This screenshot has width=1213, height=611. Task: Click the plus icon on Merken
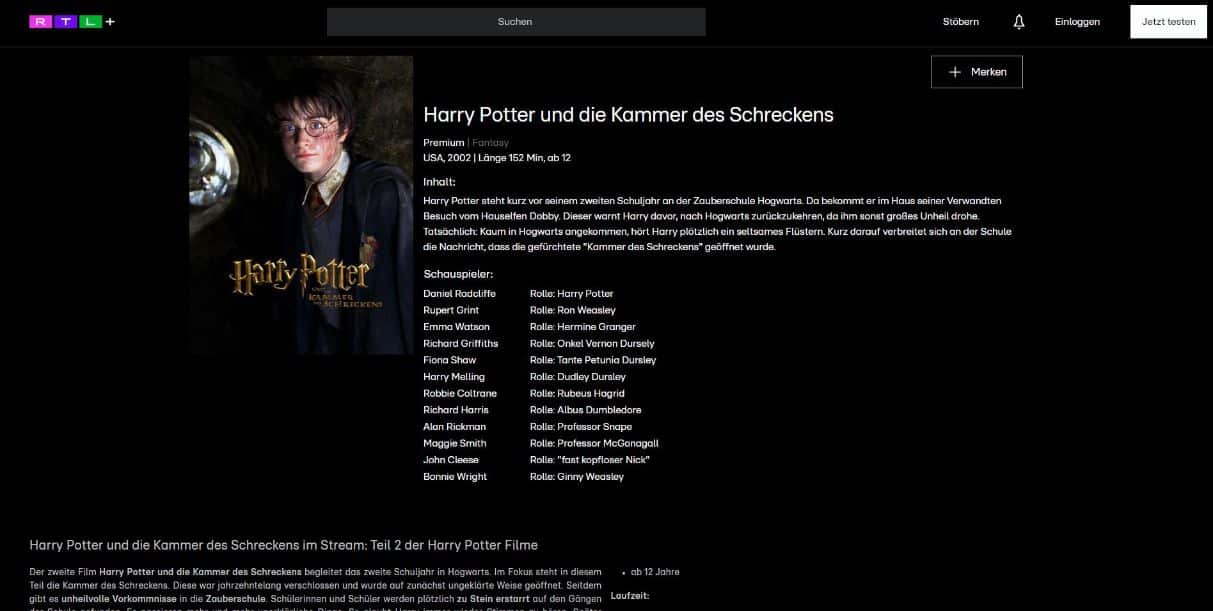point(954,72)
